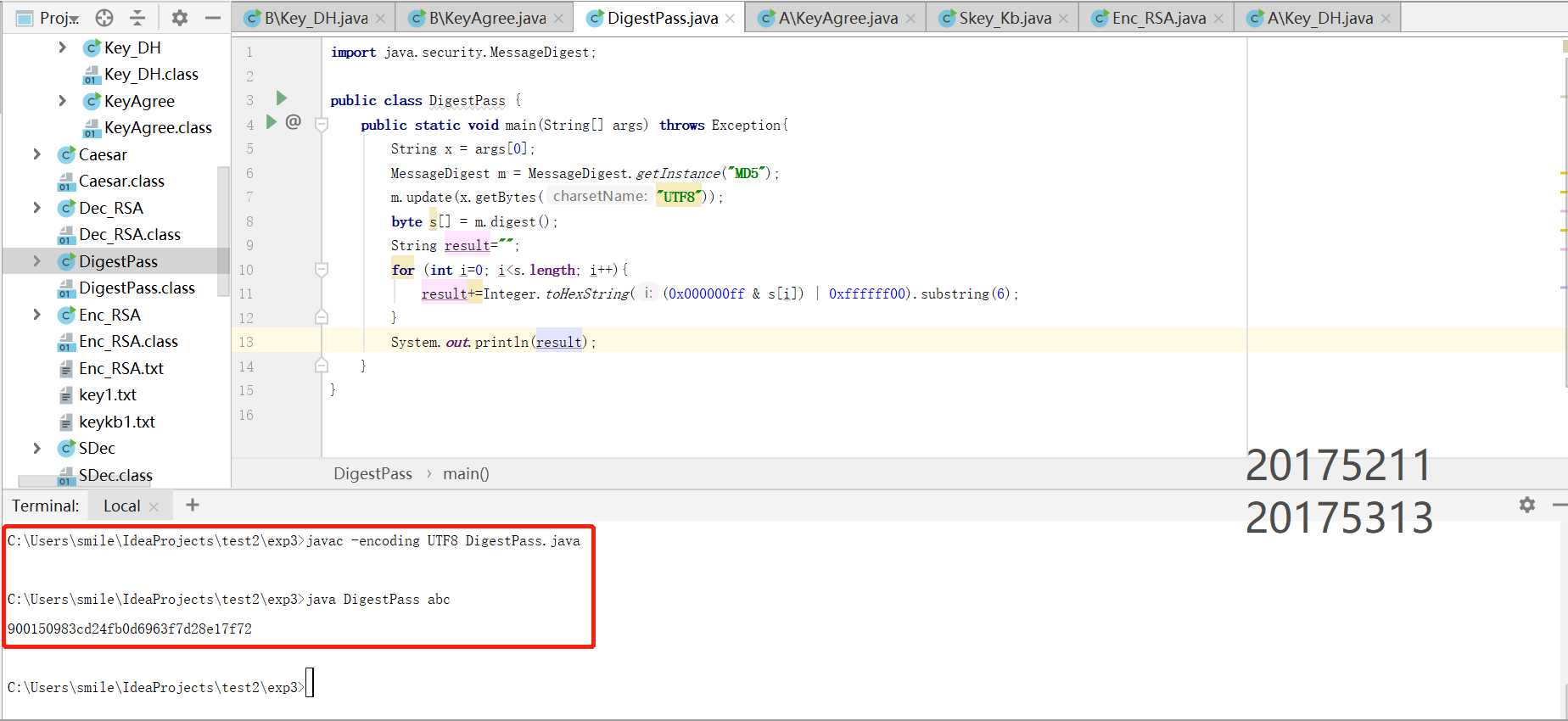Click the locate/scroll-from-source target icon
This screenshot has width=1568, height=721.
104,18
